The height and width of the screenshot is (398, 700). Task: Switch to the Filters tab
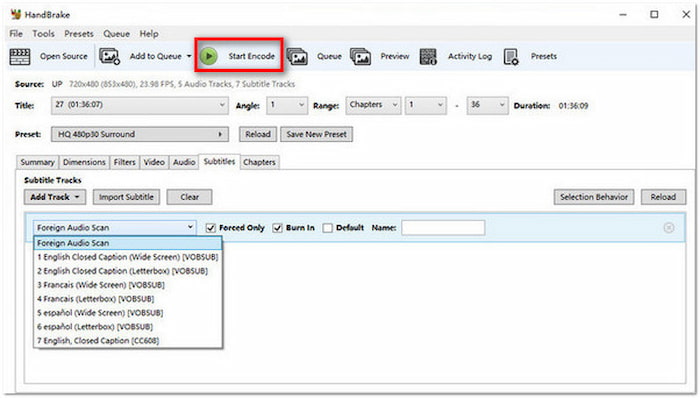pos(125,162)
